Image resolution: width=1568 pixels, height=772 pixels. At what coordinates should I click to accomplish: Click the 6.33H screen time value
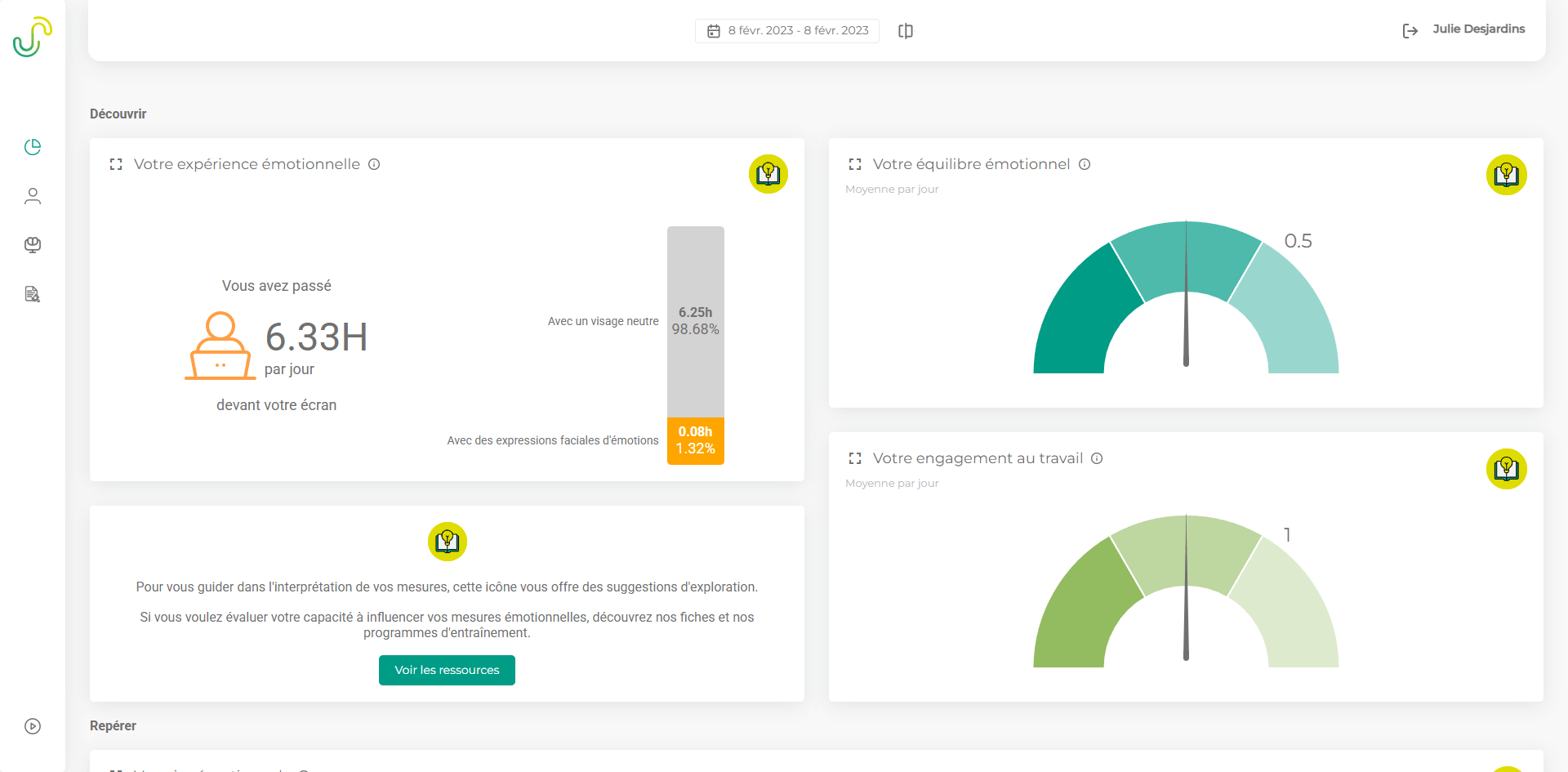(x=317, y=337)
